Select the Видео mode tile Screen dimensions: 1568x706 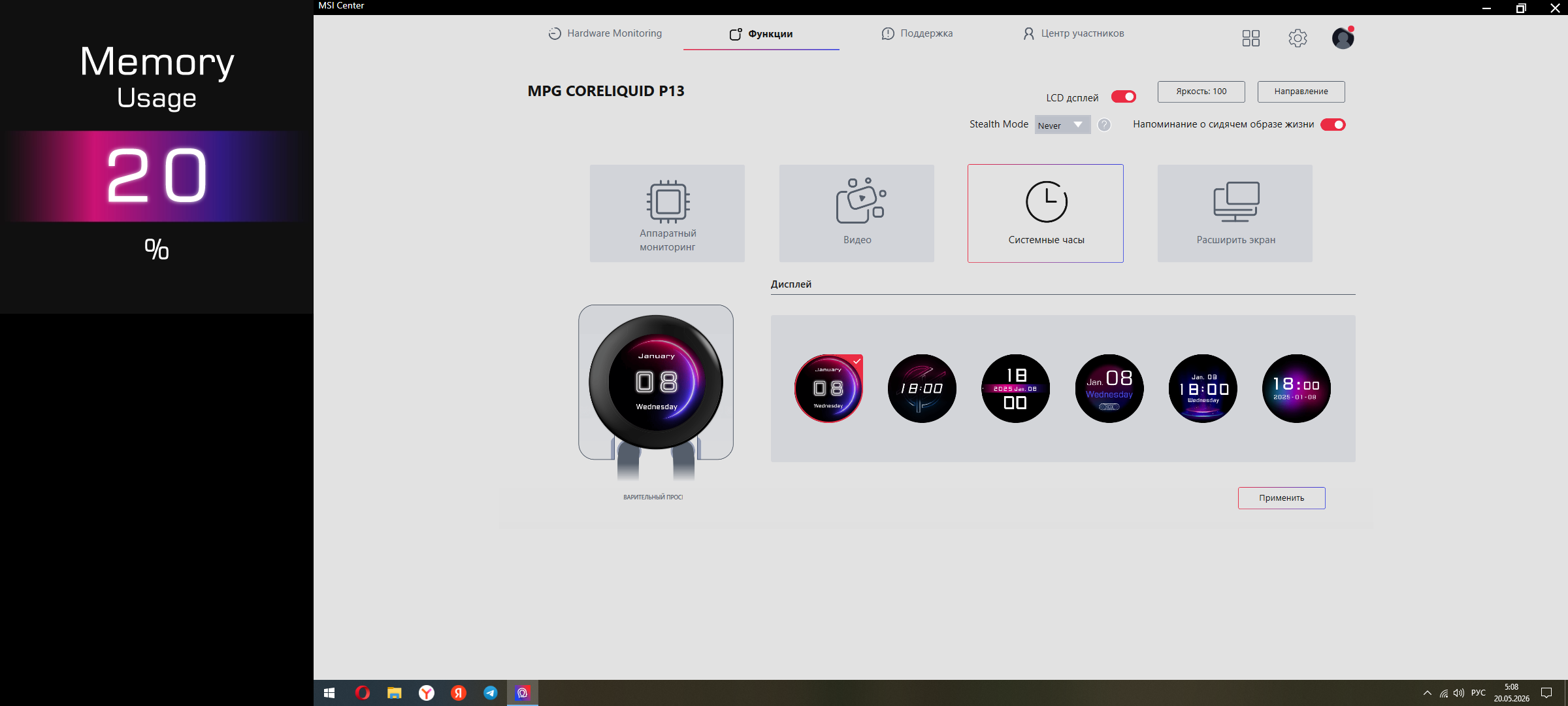pyautogui.click(x=857, y=213)
